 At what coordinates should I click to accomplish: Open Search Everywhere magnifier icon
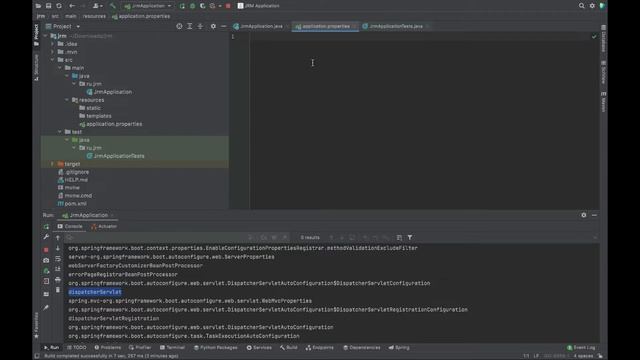click(x=581, y=6)
